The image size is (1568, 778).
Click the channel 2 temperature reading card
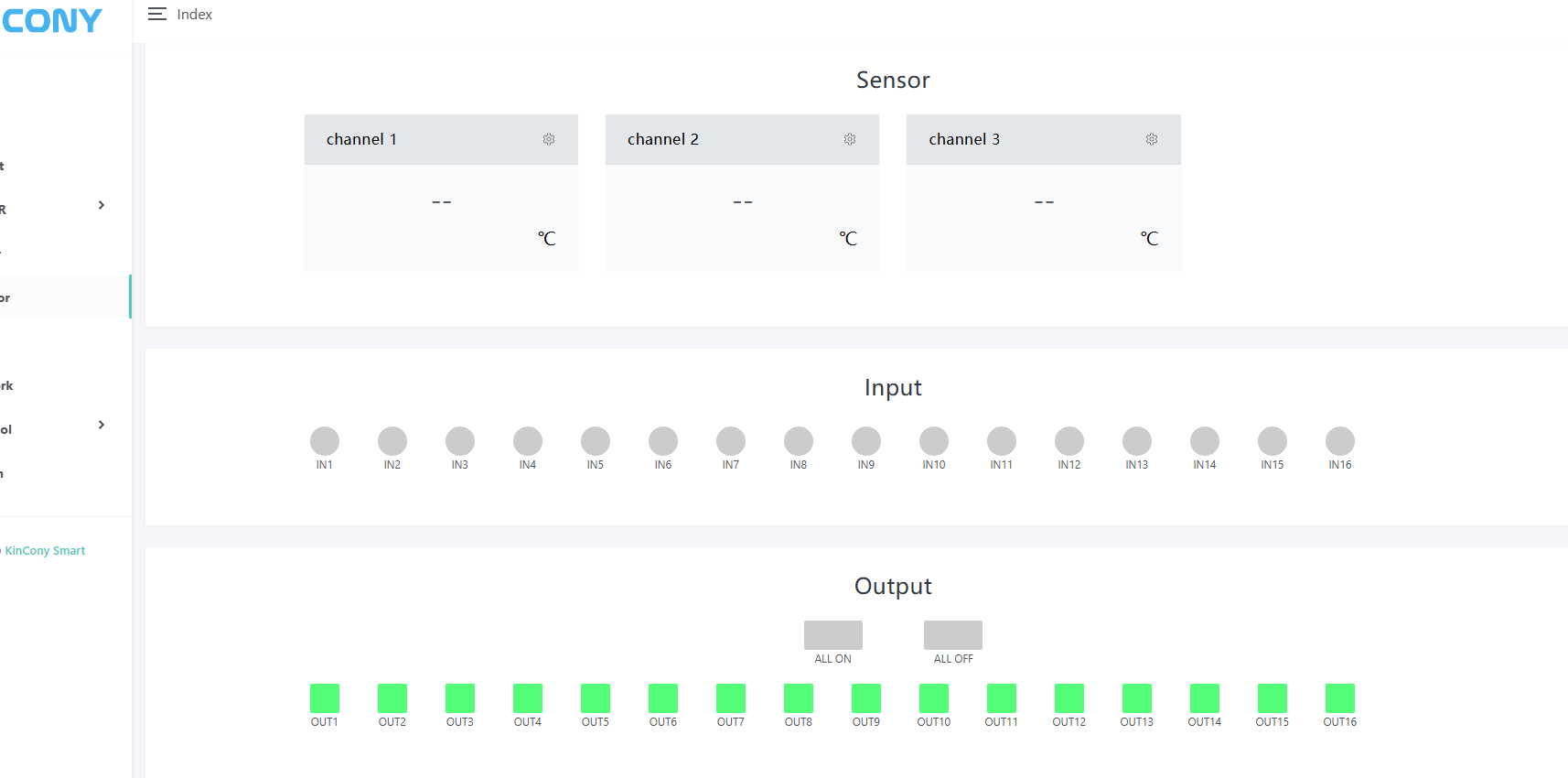[x=742, y=218]
